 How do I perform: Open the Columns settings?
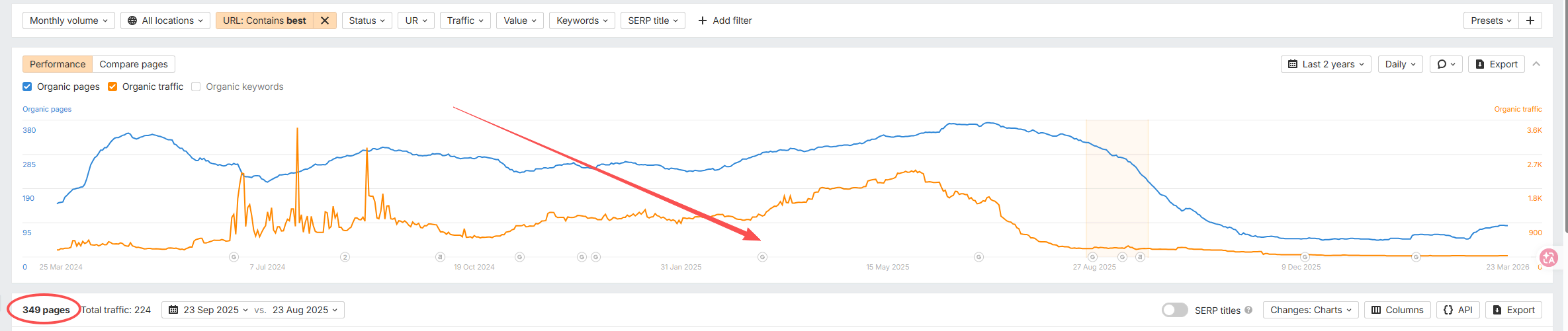point(1397,310)
